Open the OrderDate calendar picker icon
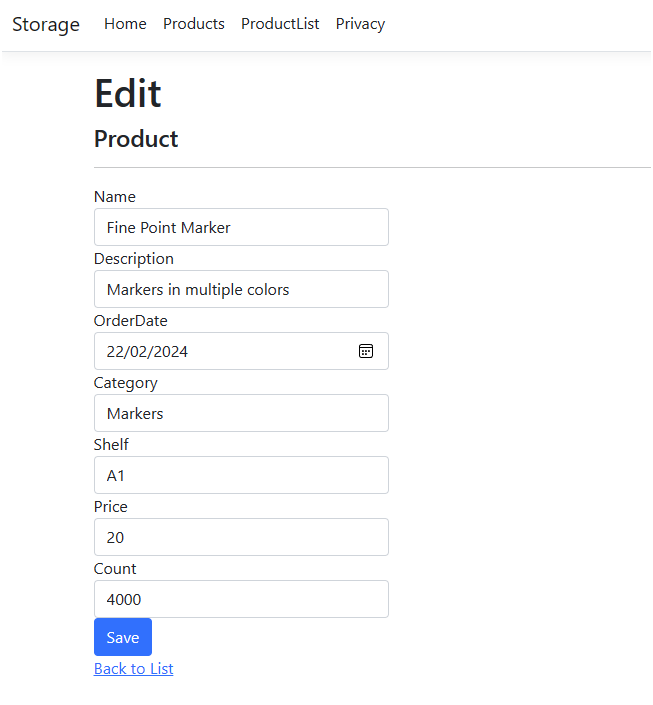The height and width of the screenshot is (705, 653). click(366, 351)
